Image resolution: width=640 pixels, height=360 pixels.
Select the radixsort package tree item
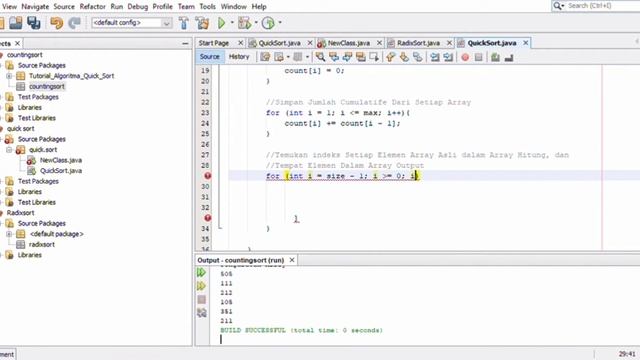tap(42, 244)
